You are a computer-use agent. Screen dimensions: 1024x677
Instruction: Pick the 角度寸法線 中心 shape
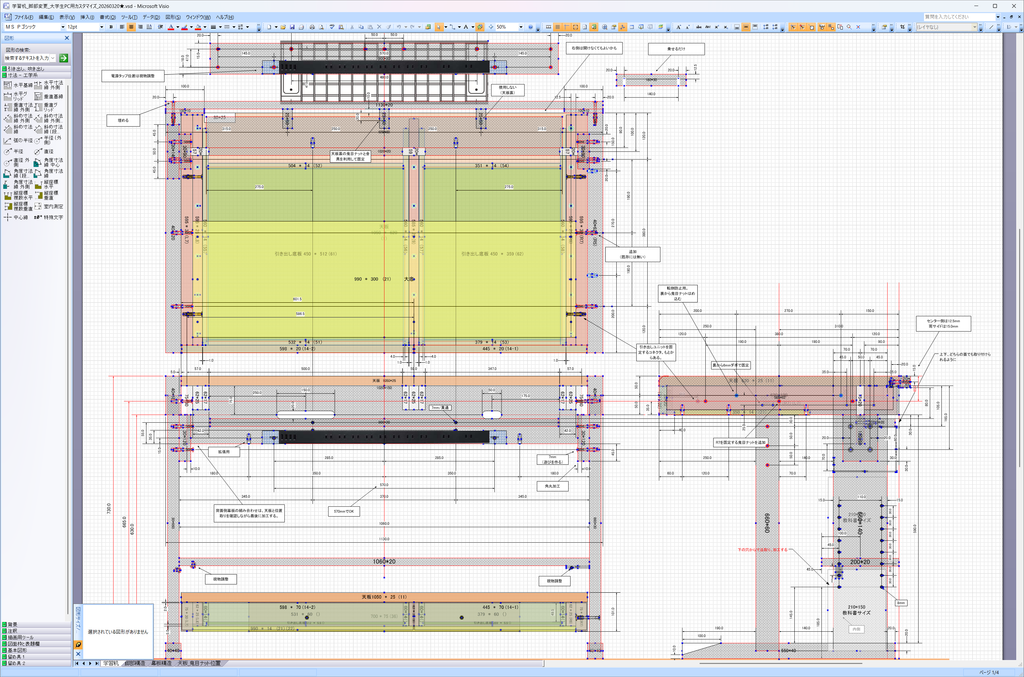tap(49, 163)
